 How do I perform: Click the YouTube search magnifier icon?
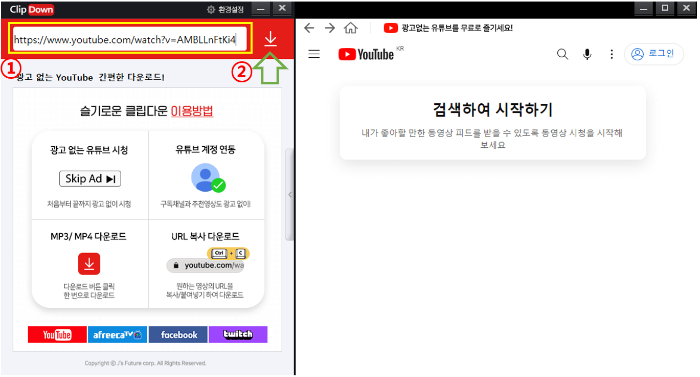[x=562, y=54]
